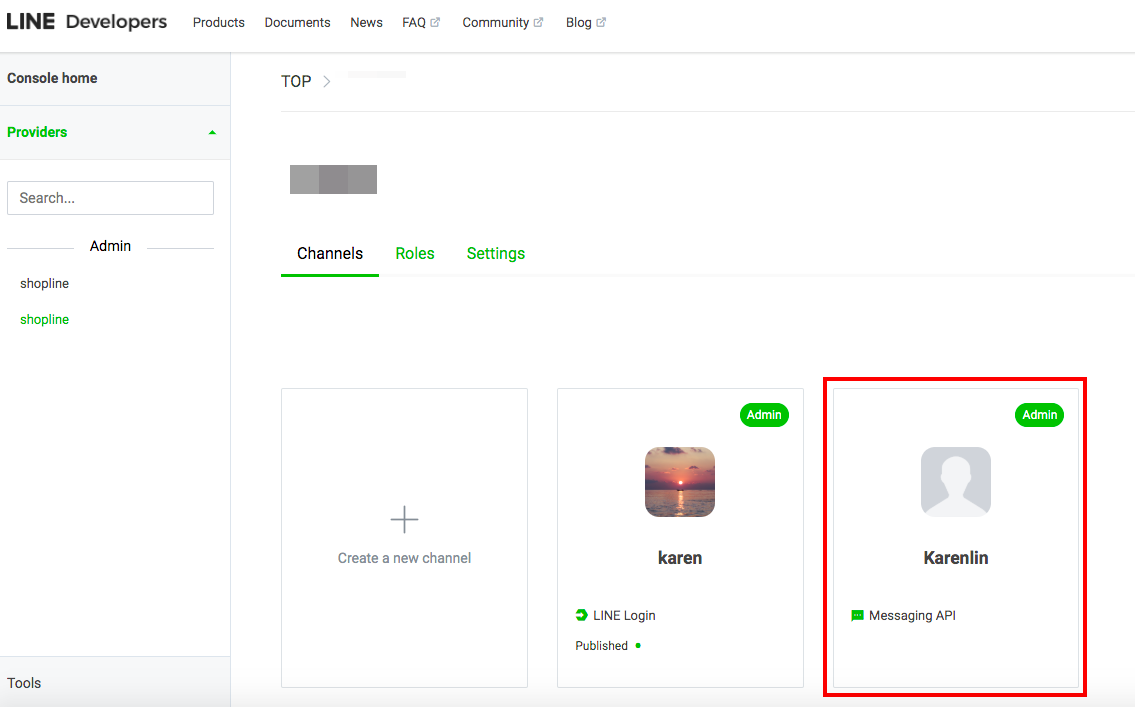Viewport: 1135px width, 707px height.
Task: Click the karen channel name
Action: click(x=680, y=558)
